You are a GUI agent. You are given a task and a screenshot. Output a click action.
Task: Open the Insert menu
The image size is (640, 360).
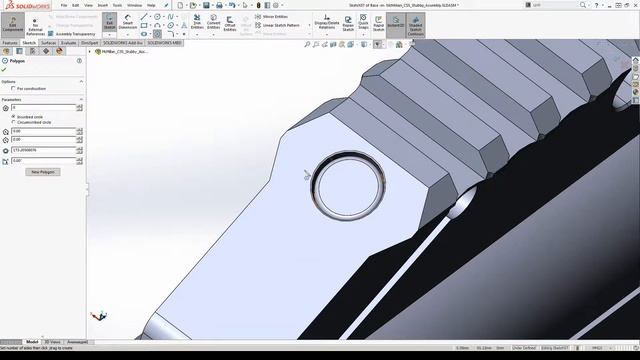(x=102, y=5)
